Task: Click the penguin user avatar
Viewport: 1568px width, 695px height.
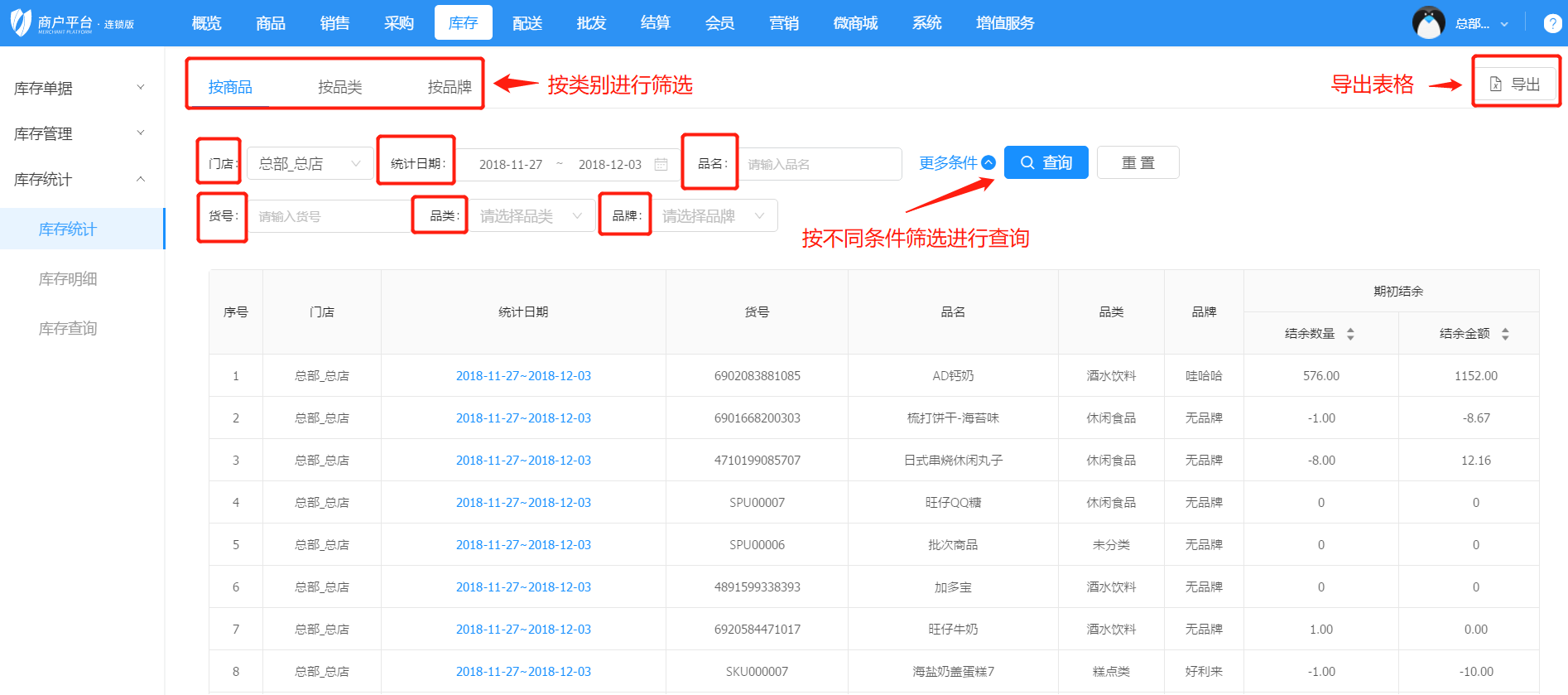Action: coord(1428,23)
